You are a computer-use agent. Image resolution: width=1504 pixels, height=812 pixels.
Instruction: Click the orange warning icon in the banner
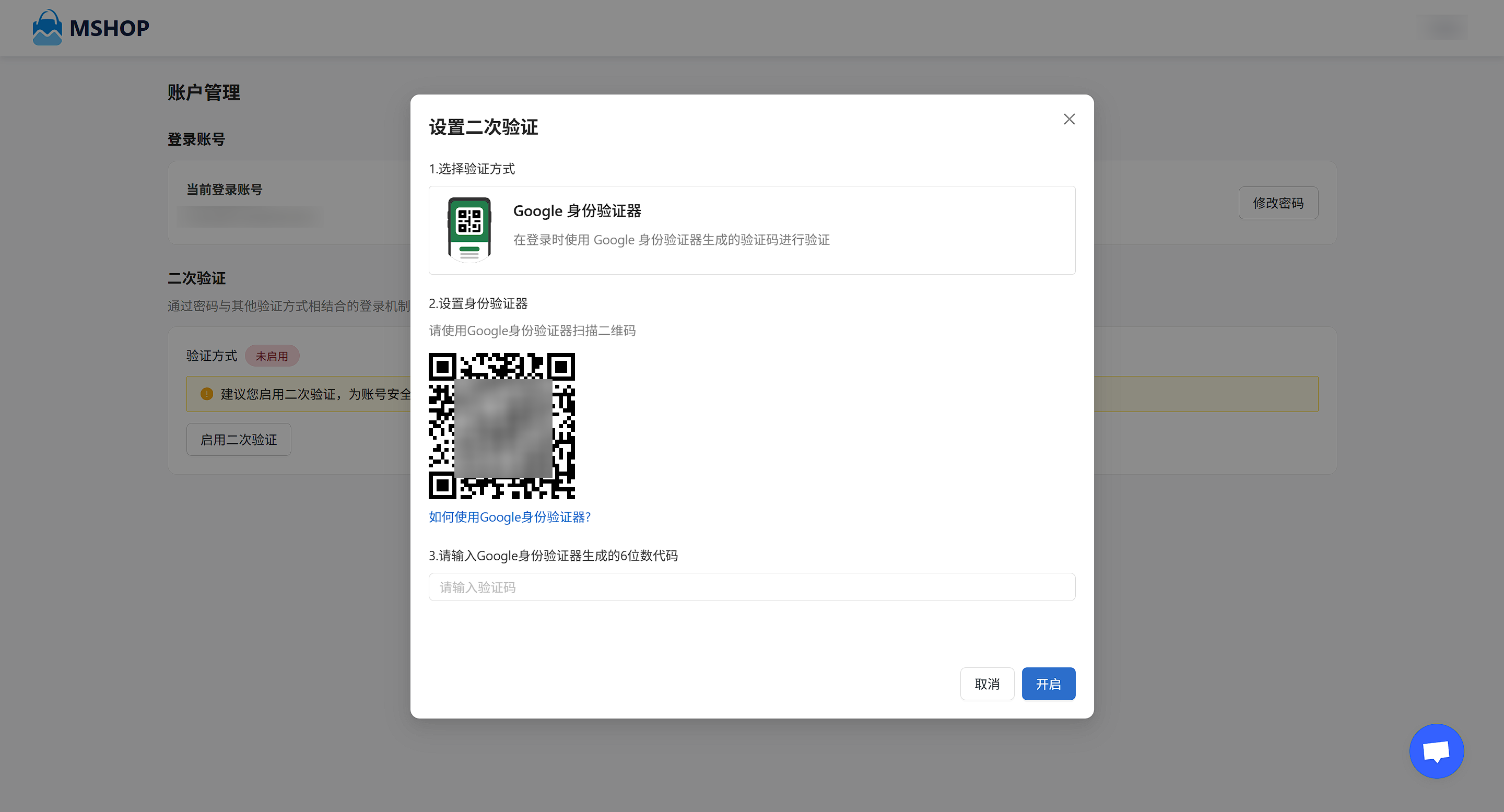tap(207, 394)
